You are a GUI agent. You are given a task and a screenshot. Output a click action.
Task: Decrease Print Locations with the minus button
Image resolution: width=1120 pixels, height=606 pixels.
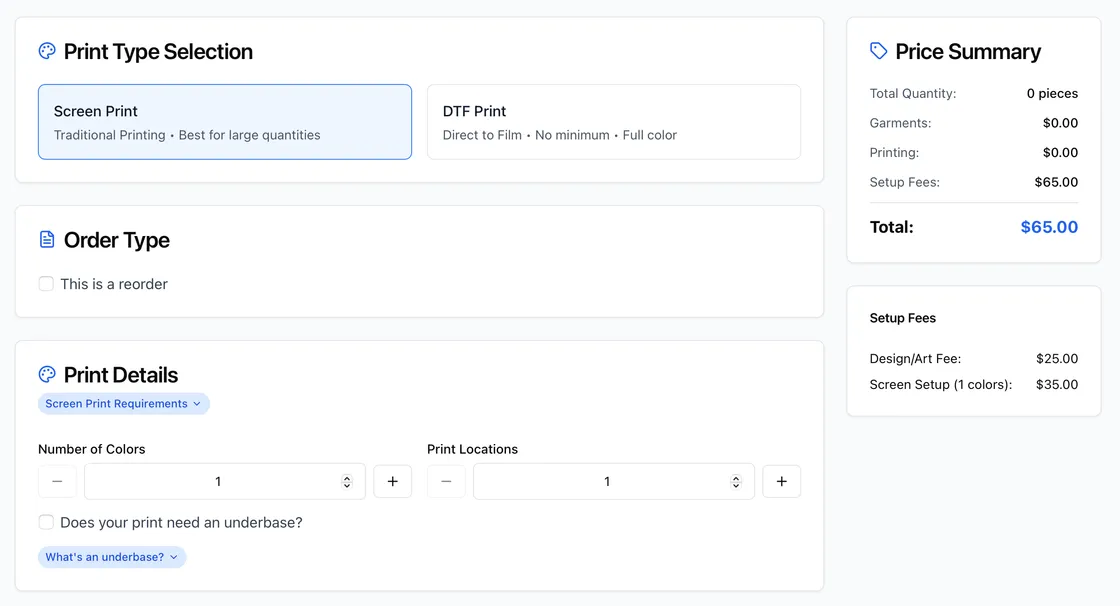coord(446,481)
